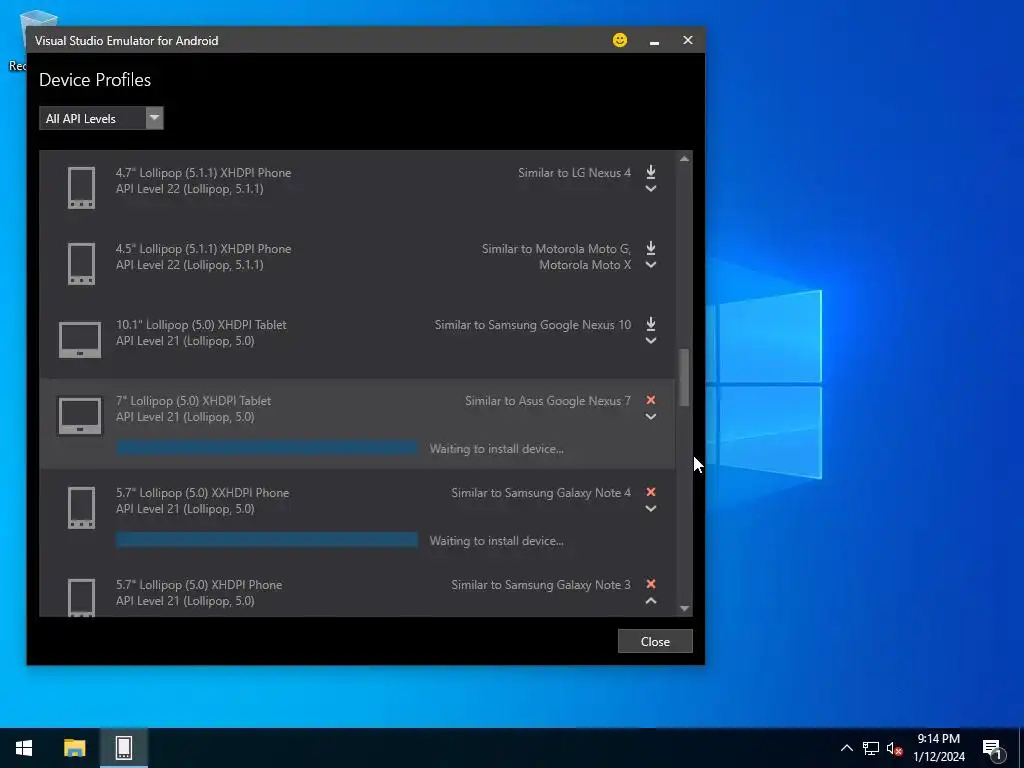The height and width of the screenshot is (768, 1024).
Task: Click "10.1" Lollipop (5.0) XHDPI Tablet" title
Action: coord(201,325)
